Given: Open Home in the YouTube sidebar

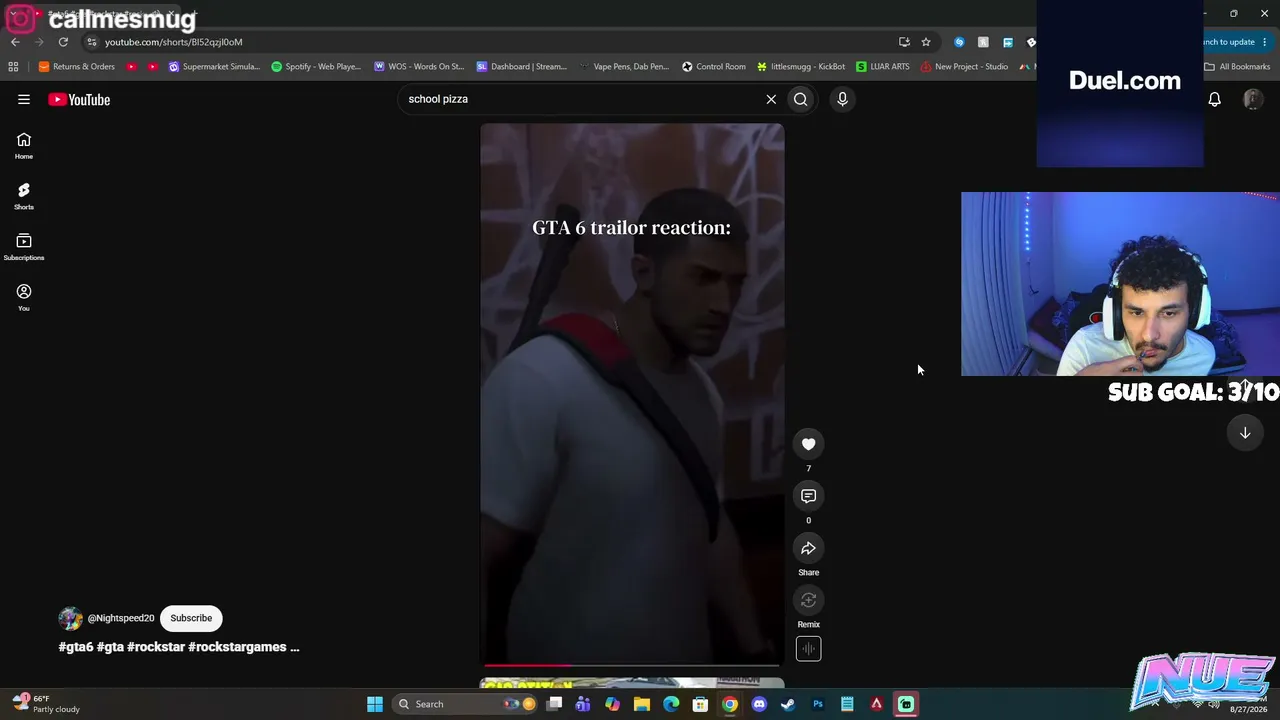Looking at the screenshot, I should (24, 146).
